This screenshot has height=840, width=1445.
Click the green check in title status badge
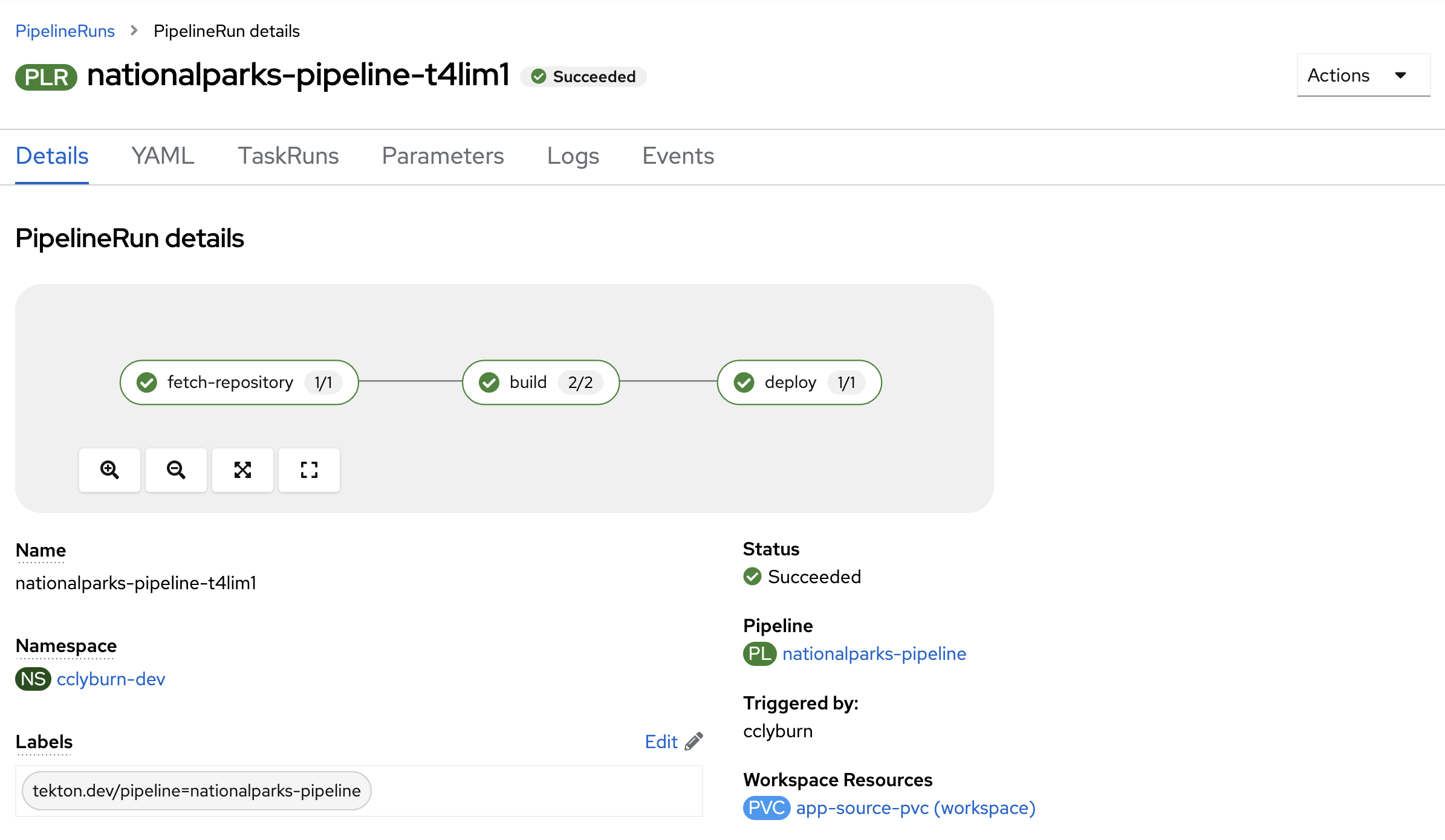click(x=539, y=77)
